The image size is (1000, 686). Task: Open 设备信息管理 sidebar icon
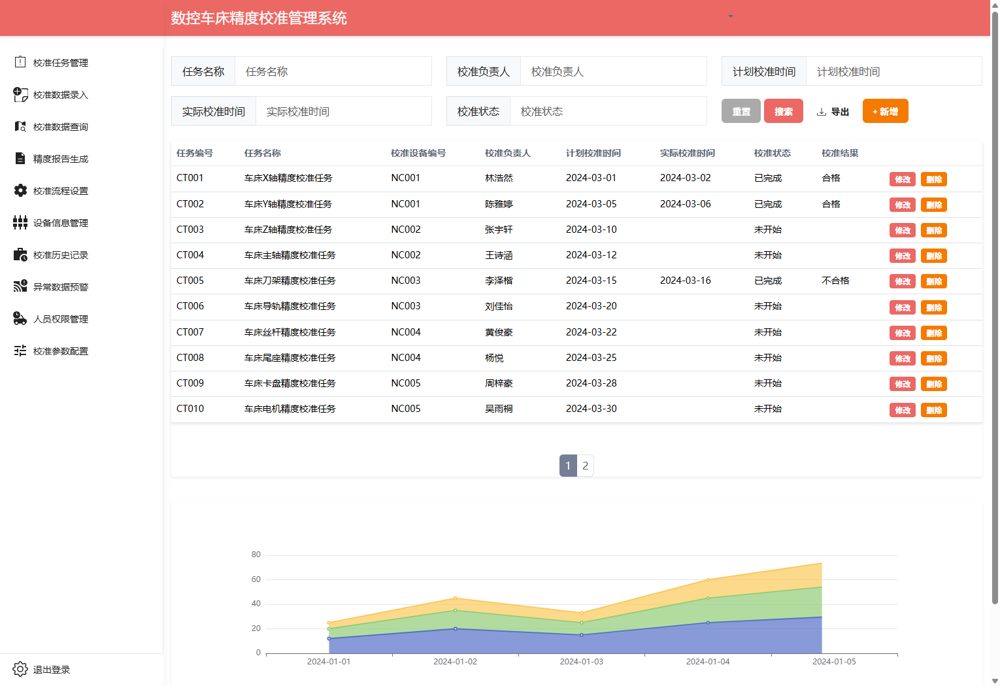pyautogui.click(x=20, y=222)
